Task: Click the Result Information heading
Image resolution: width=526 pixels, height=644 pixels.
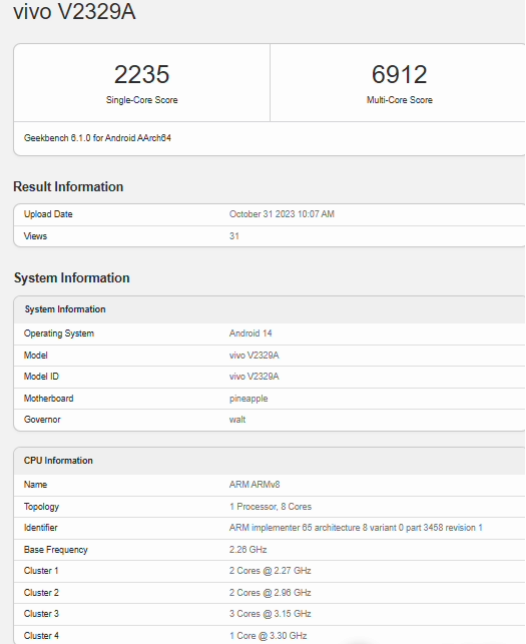Action: [68, 186]
